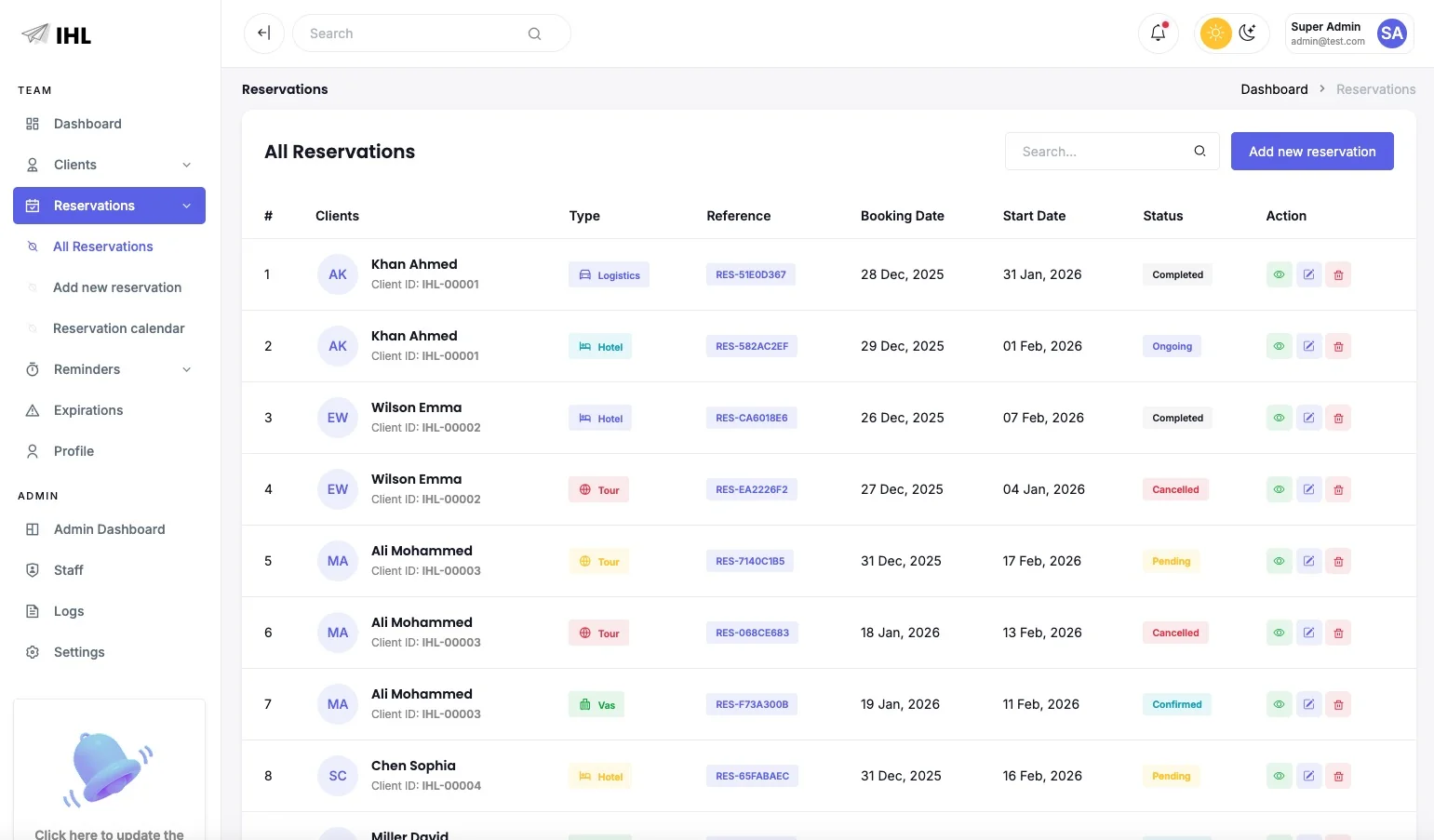This screenshot has height=840, width=1434.
Task: Edit reservation RES-51E0D367
Action: pyautogui.click(x=1309, y=274)
